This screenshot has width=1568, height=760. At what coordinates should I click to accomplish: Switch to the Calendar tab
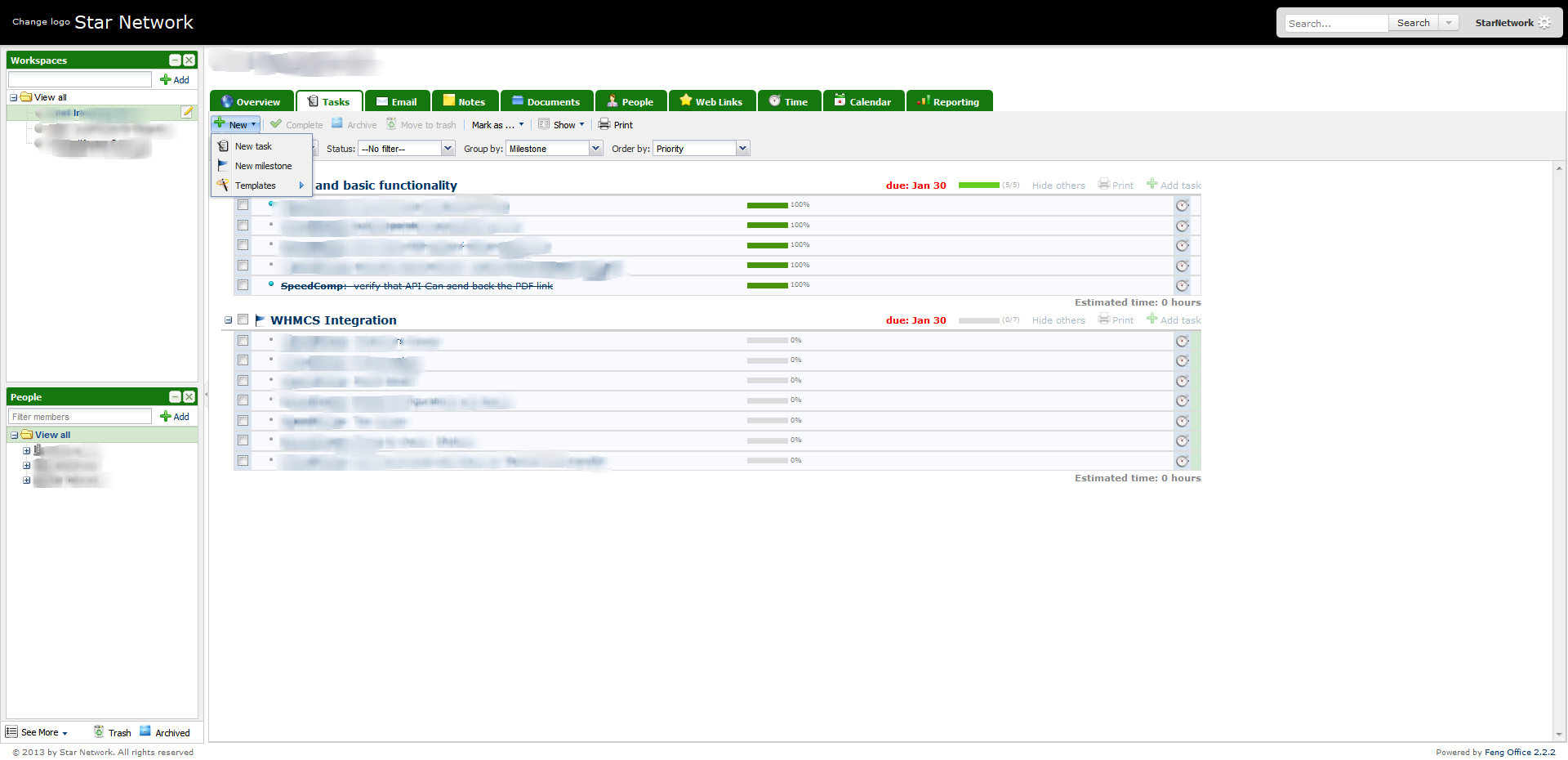[x=863, y=101]
